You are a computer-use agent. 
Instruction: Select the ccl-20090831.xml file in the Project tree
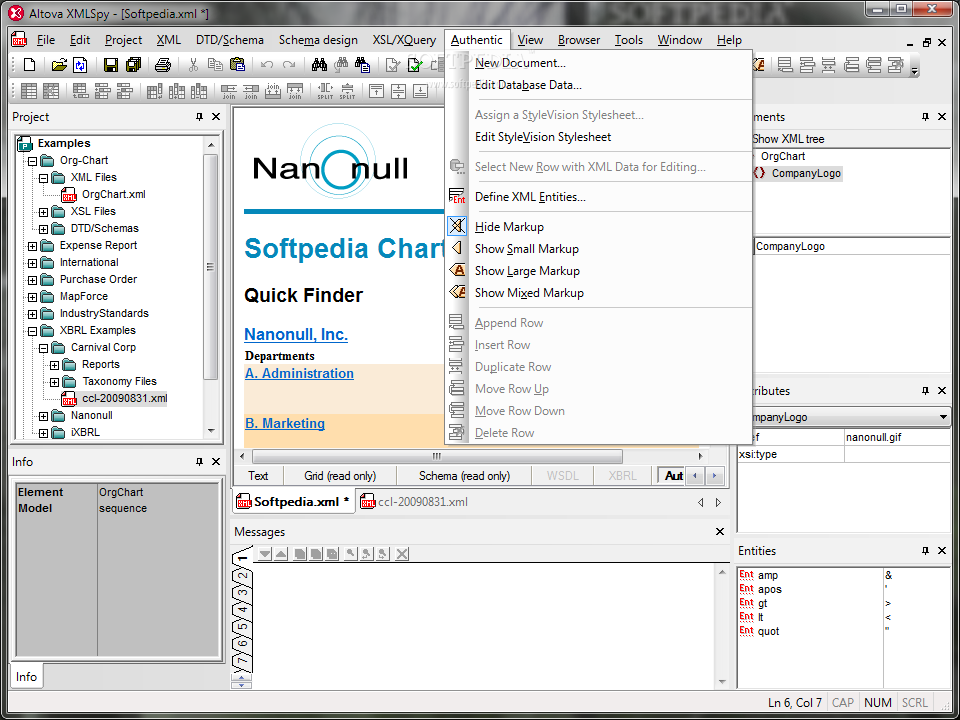(124, 399)
